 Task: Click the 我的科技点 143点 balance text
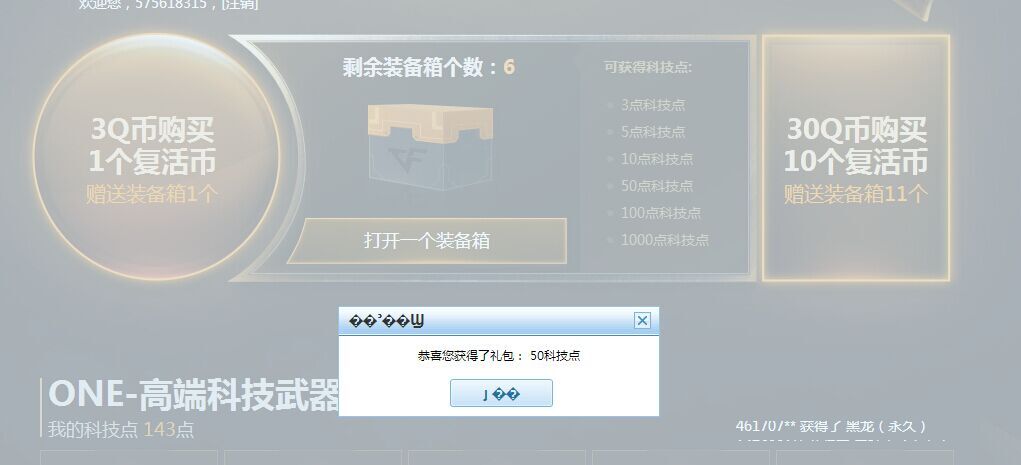(x=120, y=430)
